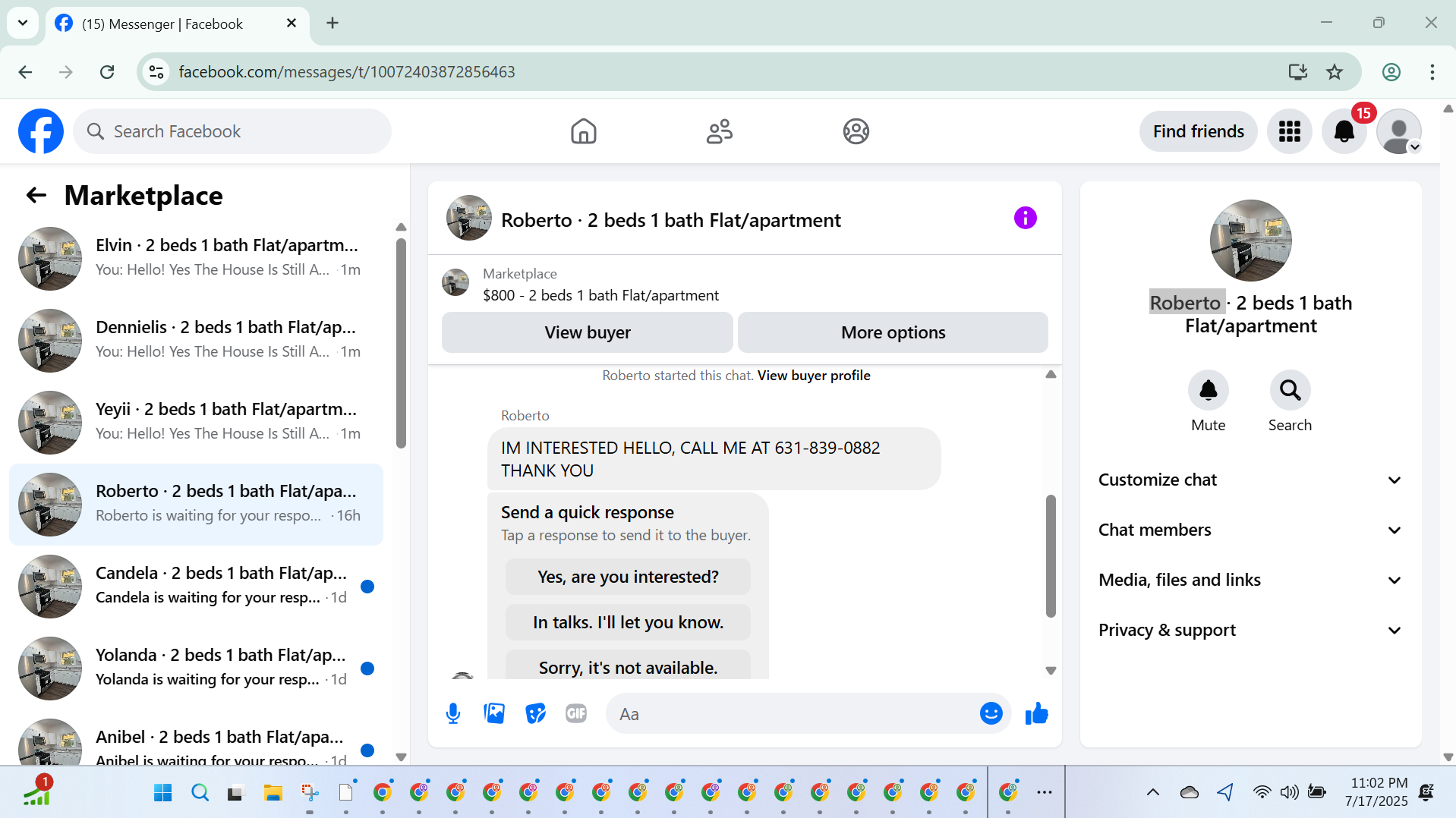
Task: View site information icon in address bar
Action: tap(156, 72)
